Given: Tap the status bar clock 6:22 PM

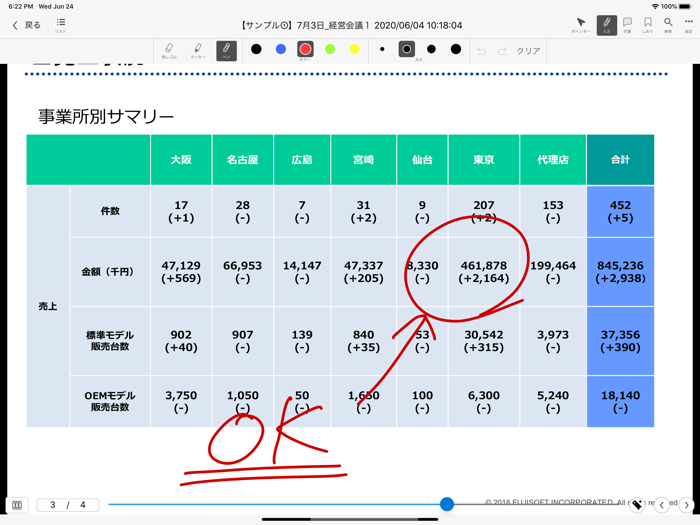Looking at the screenshot, I should point(21,6).
